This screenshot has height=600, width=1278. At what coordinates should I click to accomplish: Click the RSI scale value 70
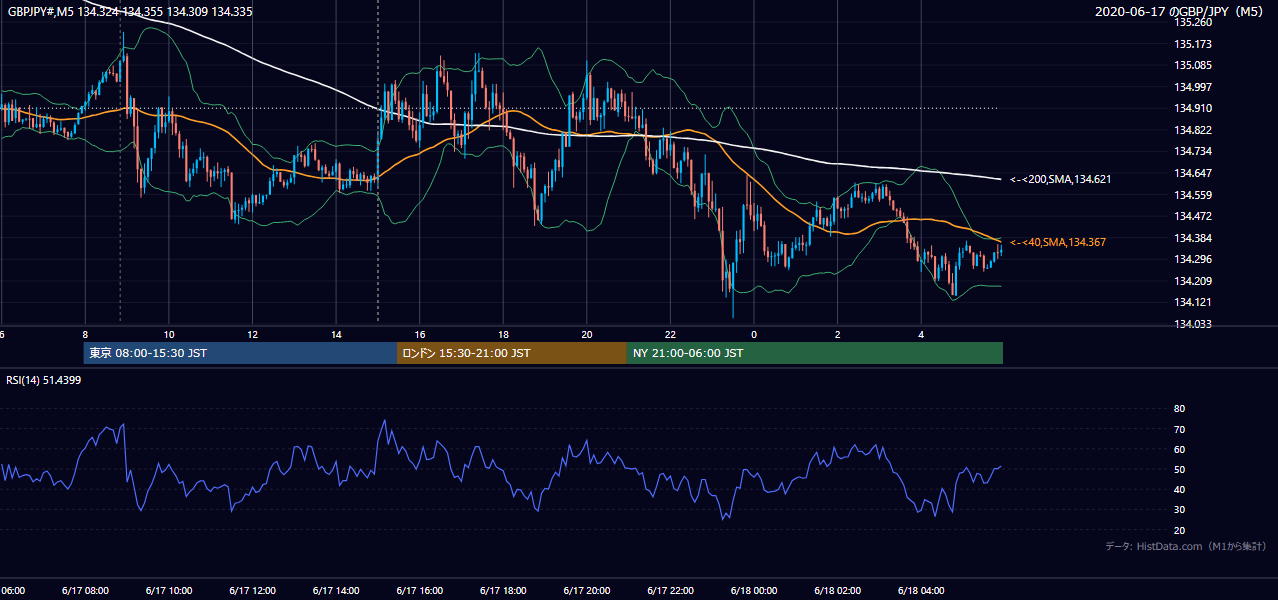pyautogui.click(x=1179, y=429)
